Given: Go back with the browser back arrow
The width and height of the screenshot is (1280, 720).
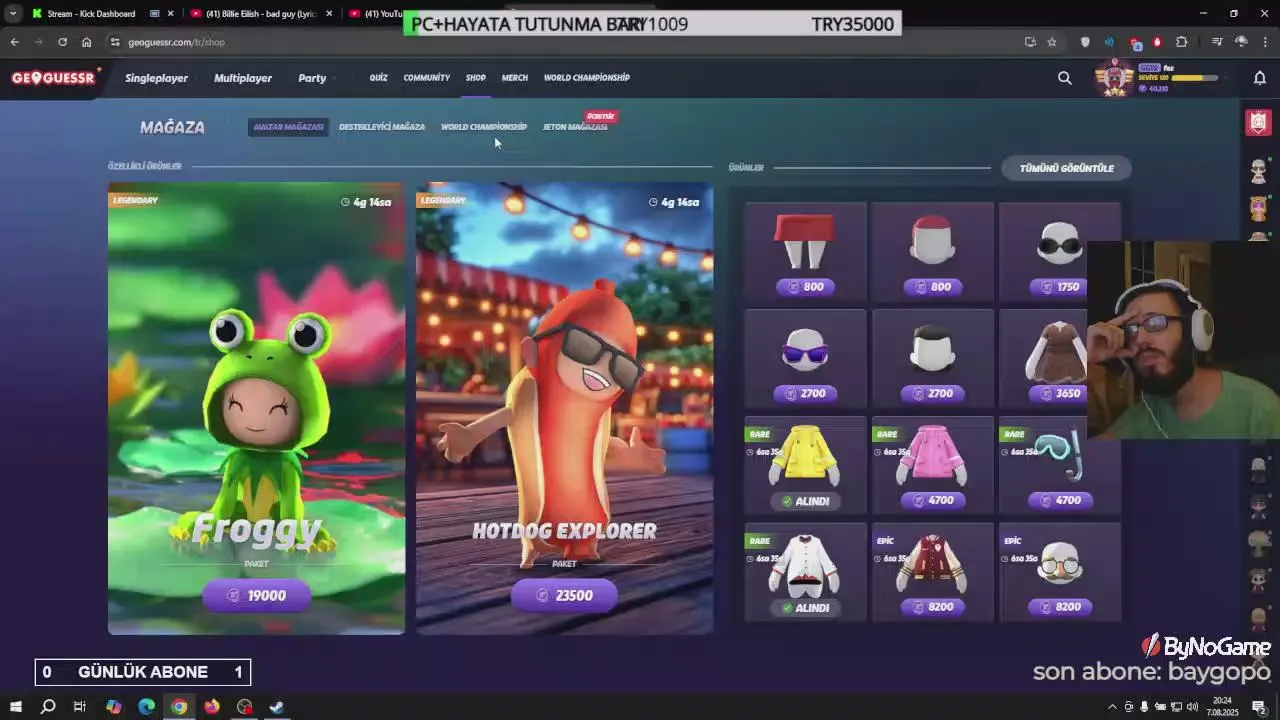Looking at the screenshot, I should [x=14, y=42].
